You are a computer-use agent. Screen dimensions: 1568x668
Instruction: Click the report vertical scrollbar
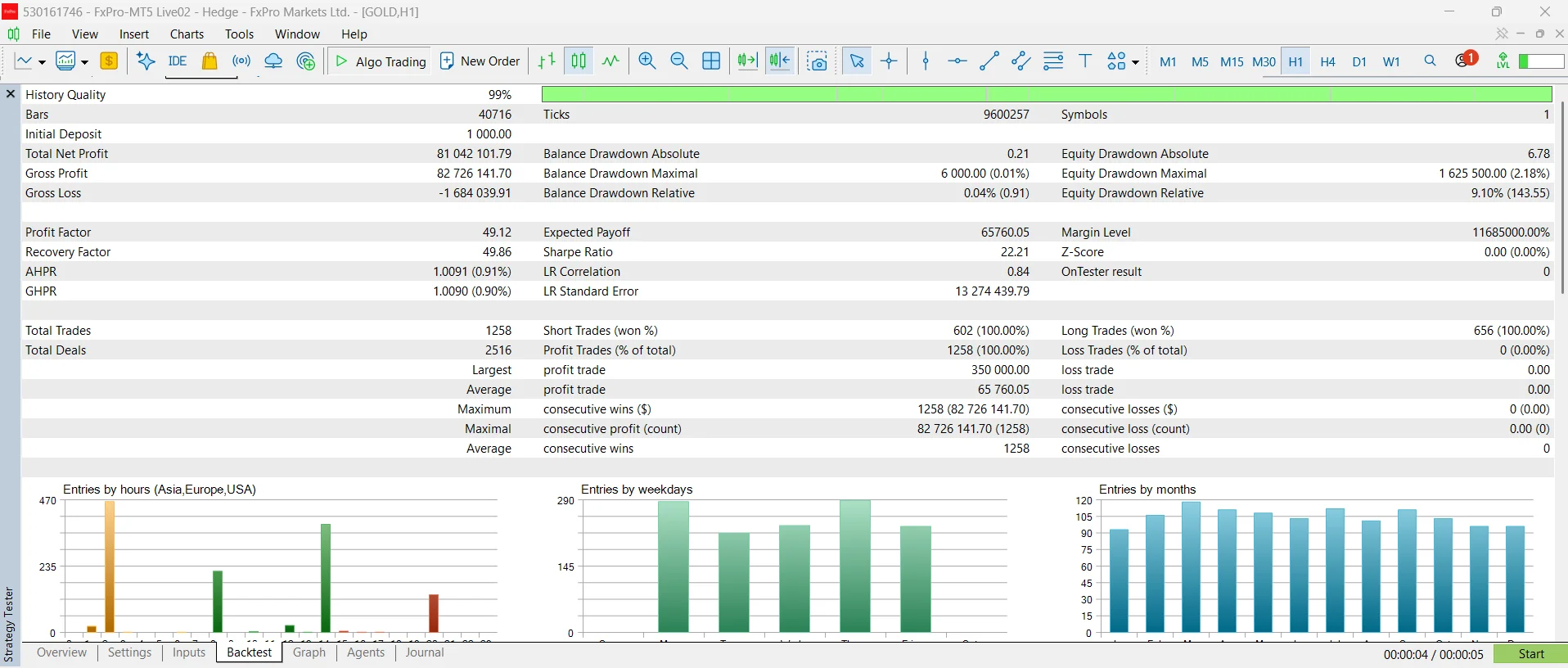click(1562, 196)
